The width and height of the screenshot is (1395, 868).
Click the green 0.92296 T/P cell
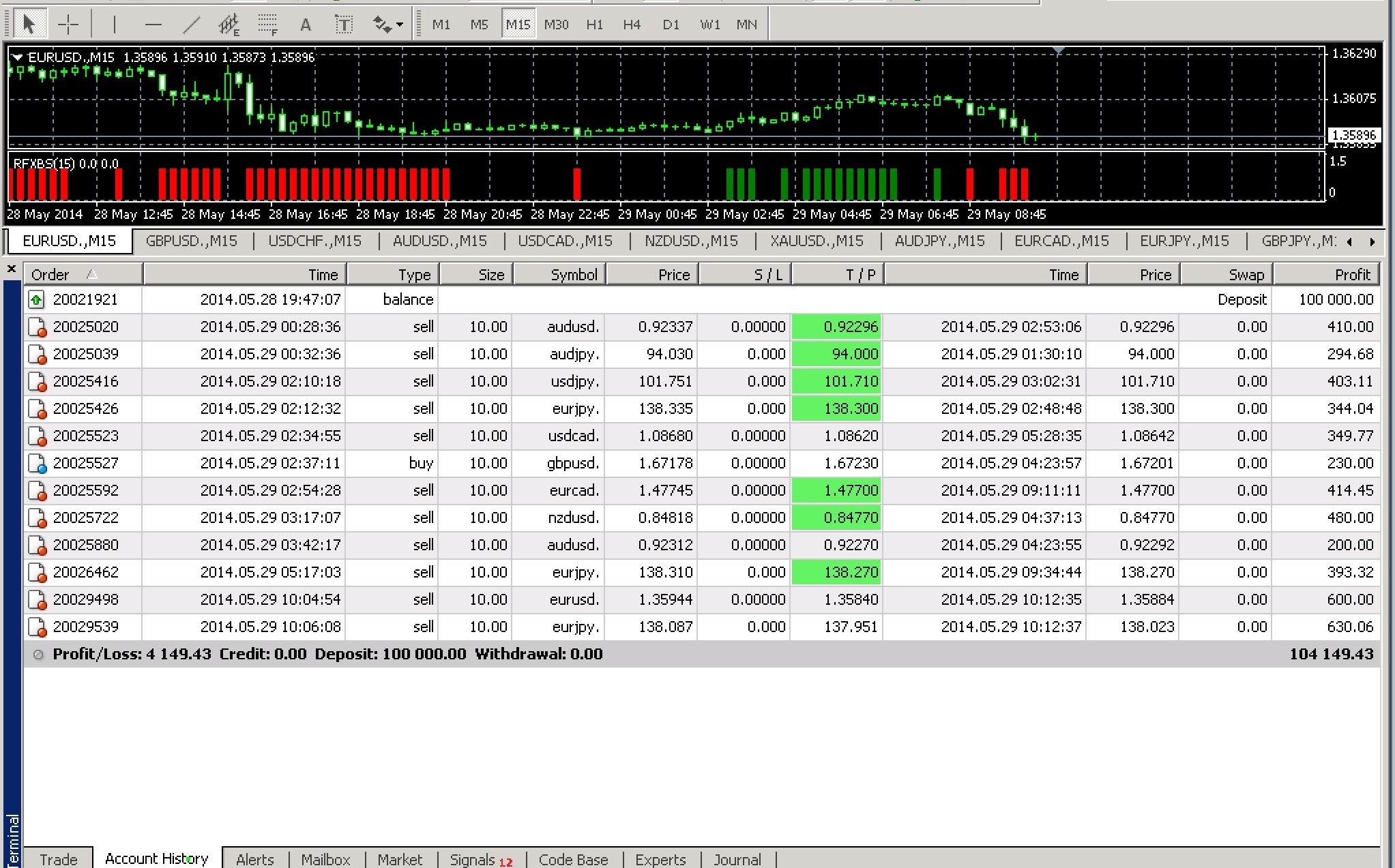point(836,327)
